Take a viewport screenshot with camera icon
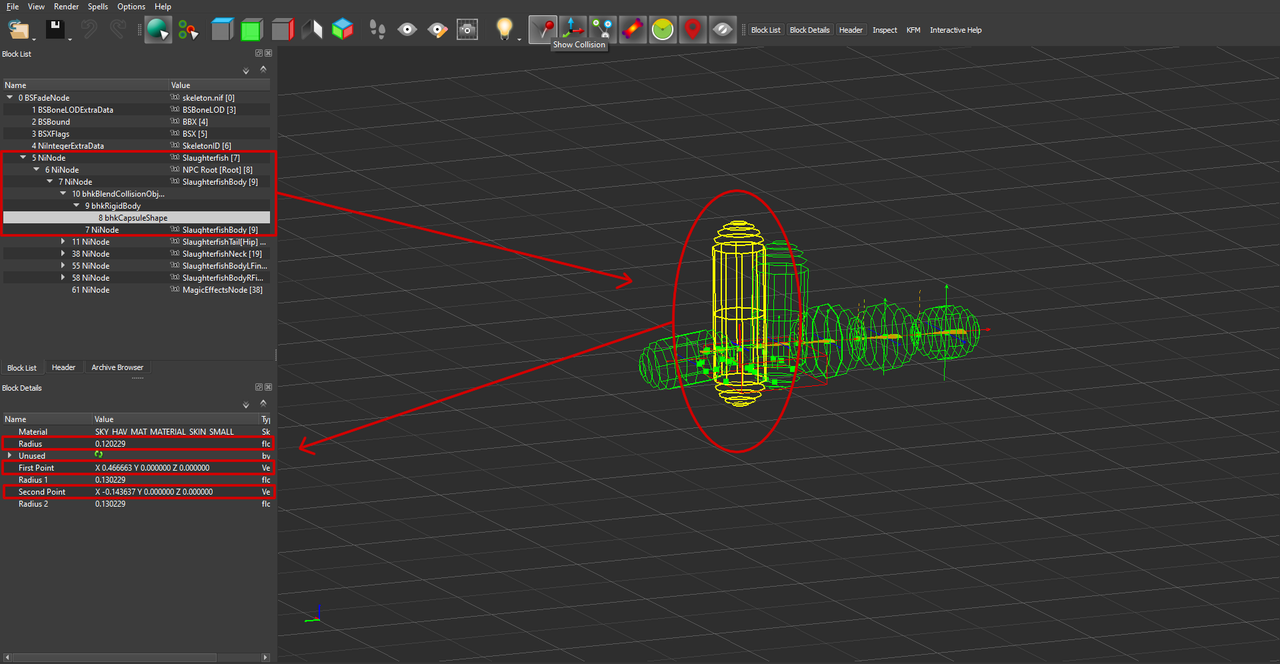The height and width of the screenshot is (664, 1280). (x=467, y=30)
